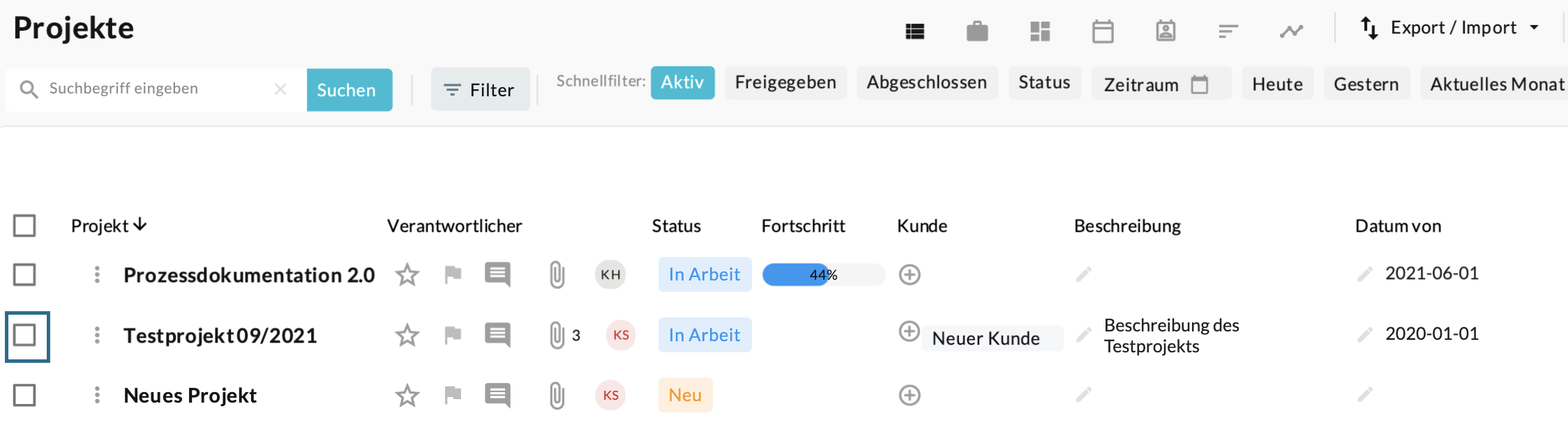Select the Prozessdokumentation 2.0 checkbox
Screen dimensions: 1568x441
click(24, 275)
